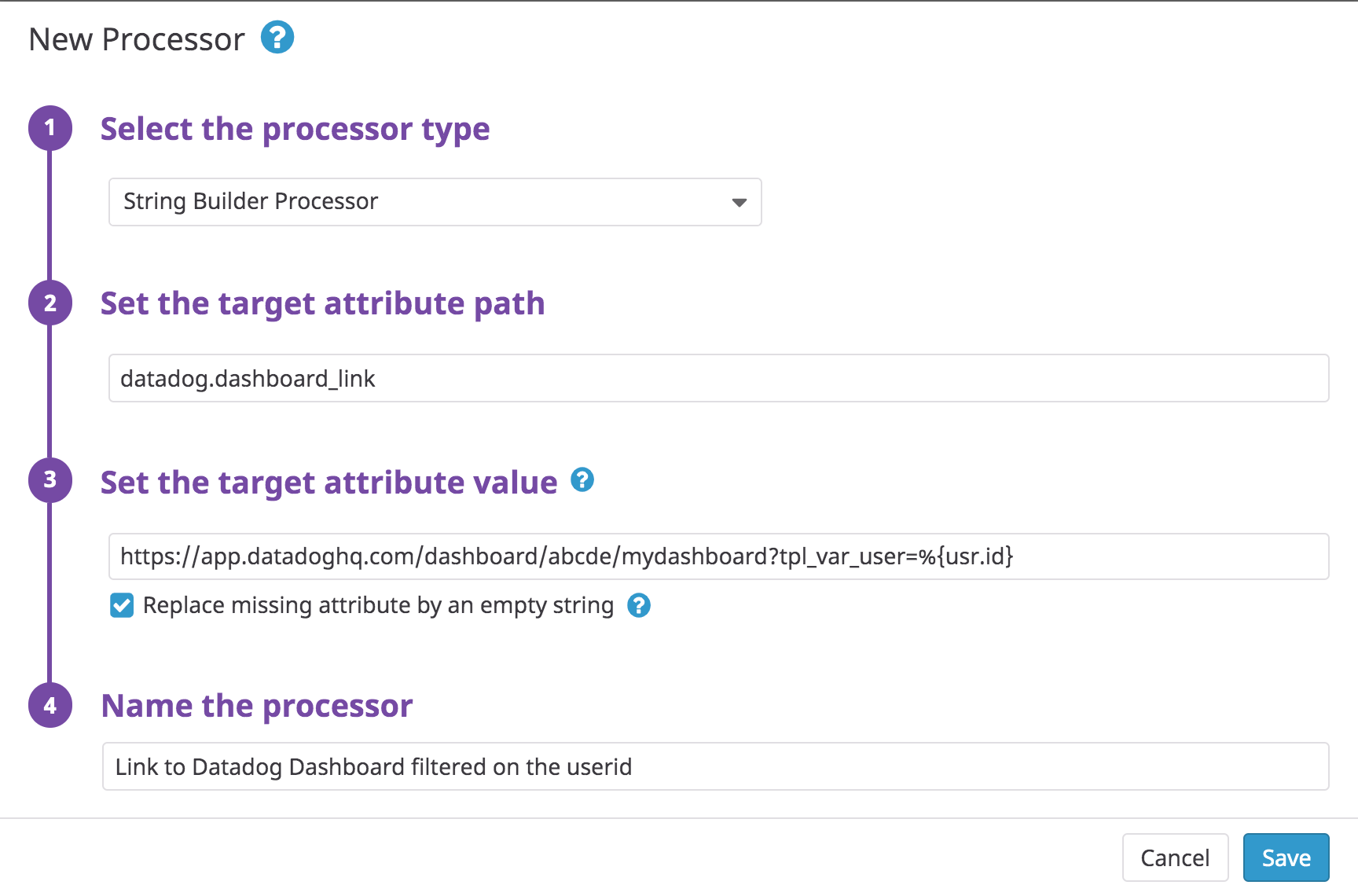Click the step 1 number circle
This screenshot has width=1358, height=896.
[x=50, y=127]
